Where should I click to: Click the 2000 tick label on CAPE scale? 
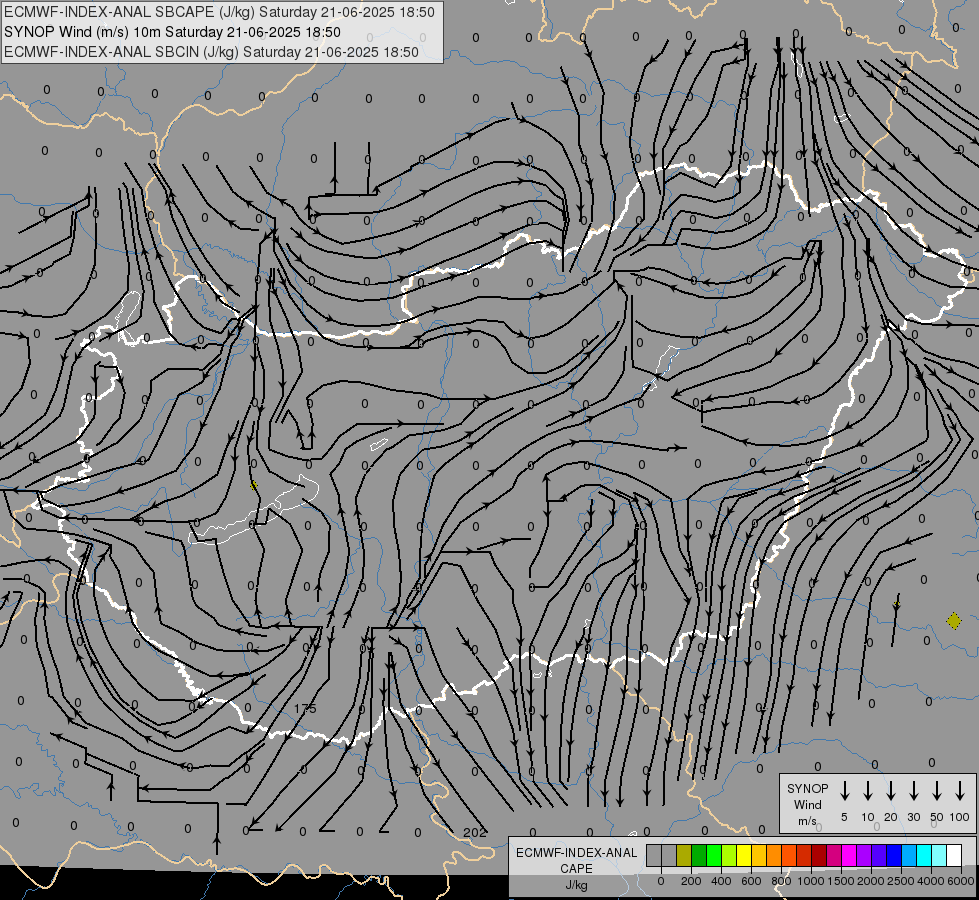[x=871, y=881]
